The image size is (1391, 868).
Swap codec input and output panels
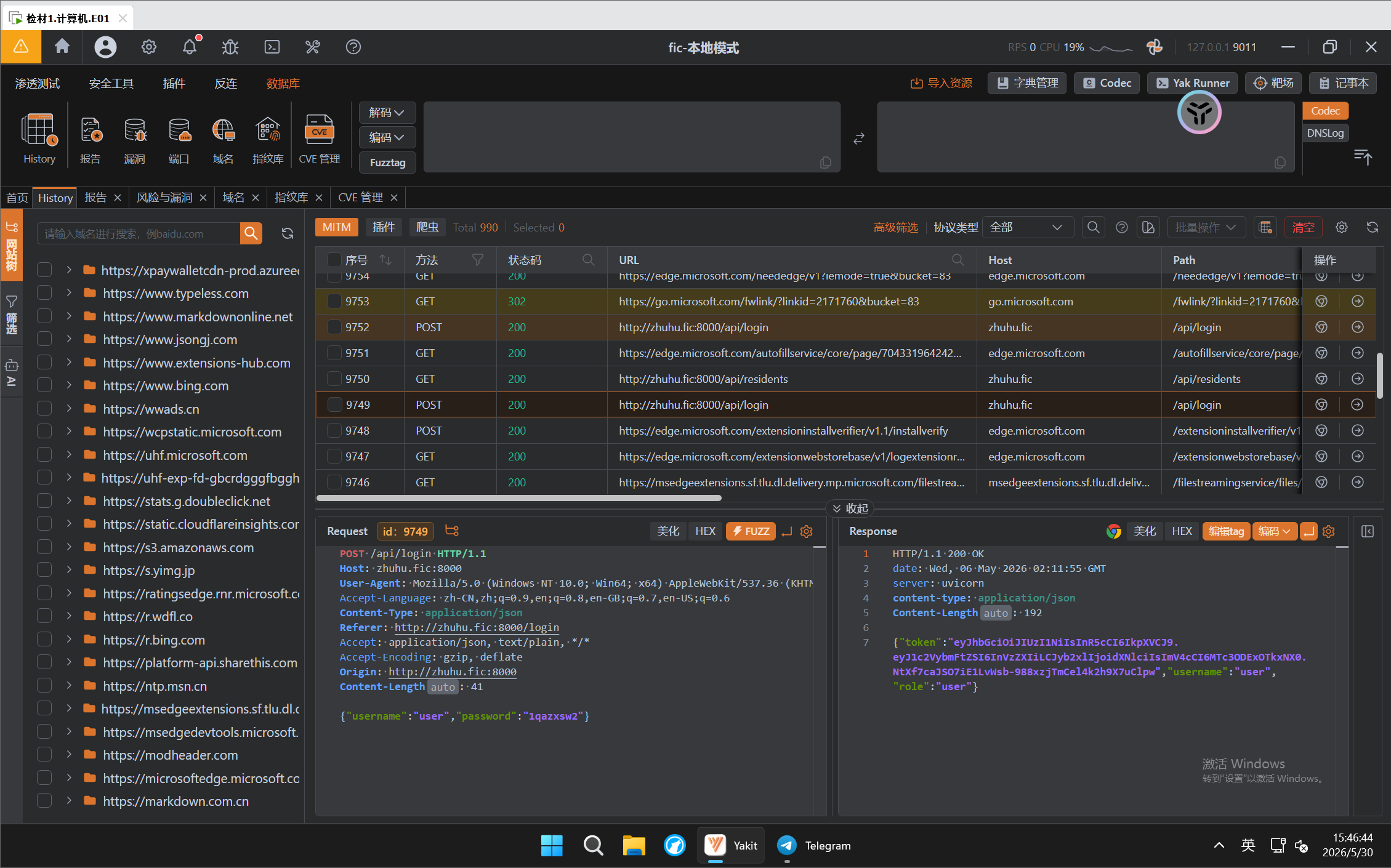tap(859, 139)
